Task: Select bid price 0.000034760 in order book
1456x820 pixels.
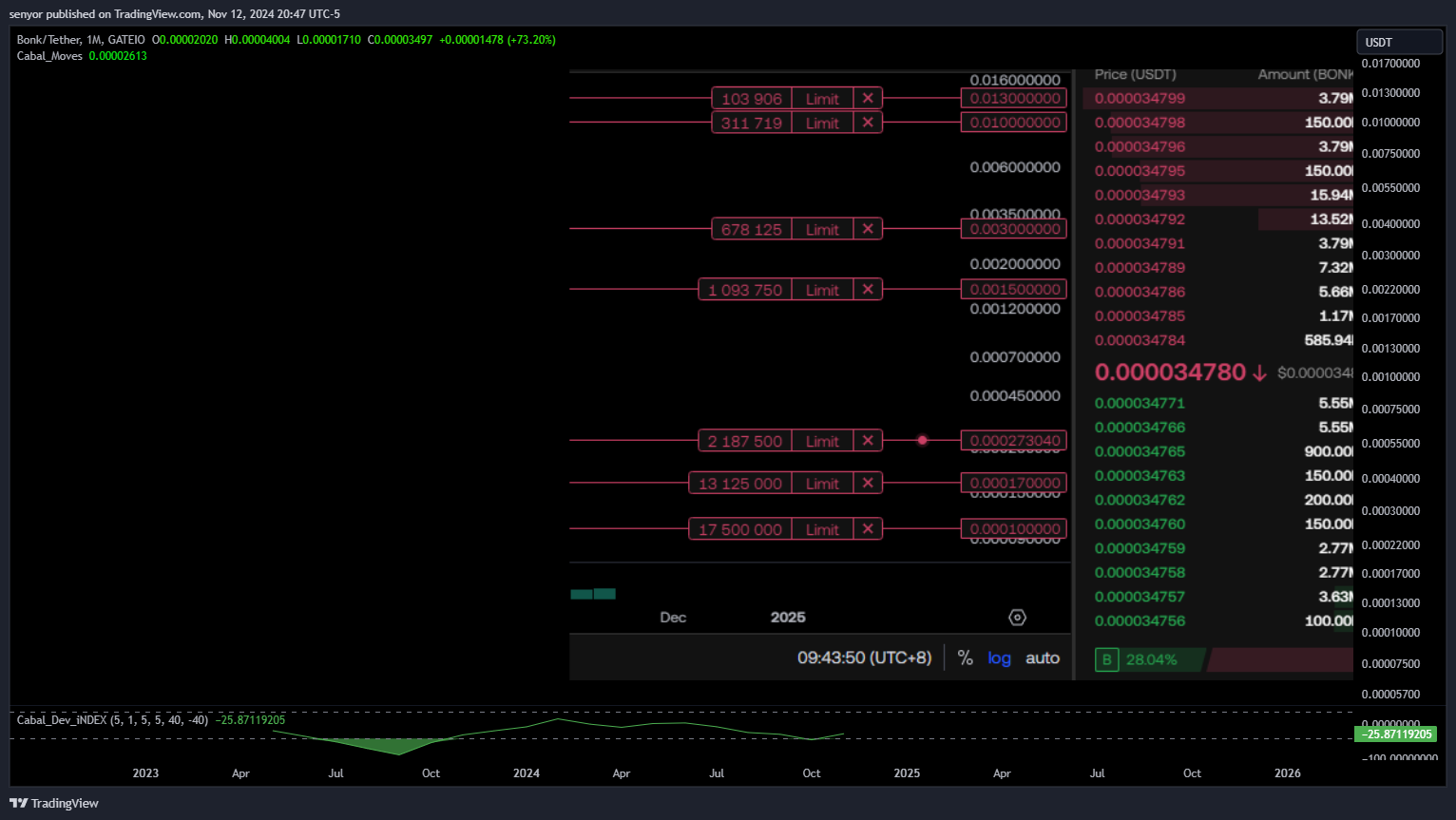Action: pyautogui.click(x=1140, y=524)
